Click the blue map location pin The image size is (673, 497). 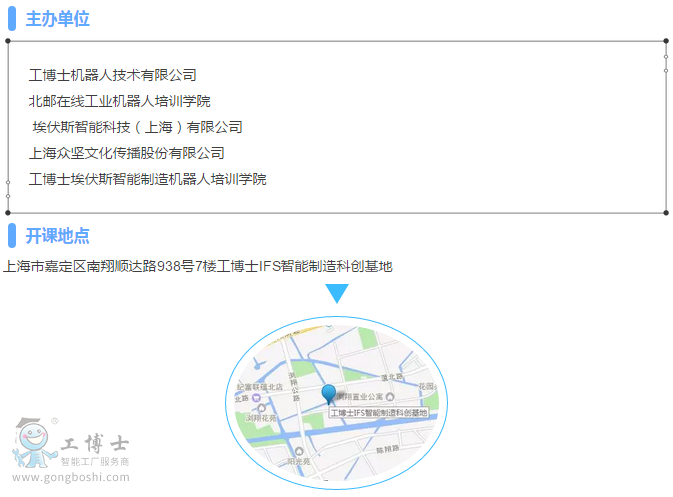pyautogui.click(x=329, y=393)
